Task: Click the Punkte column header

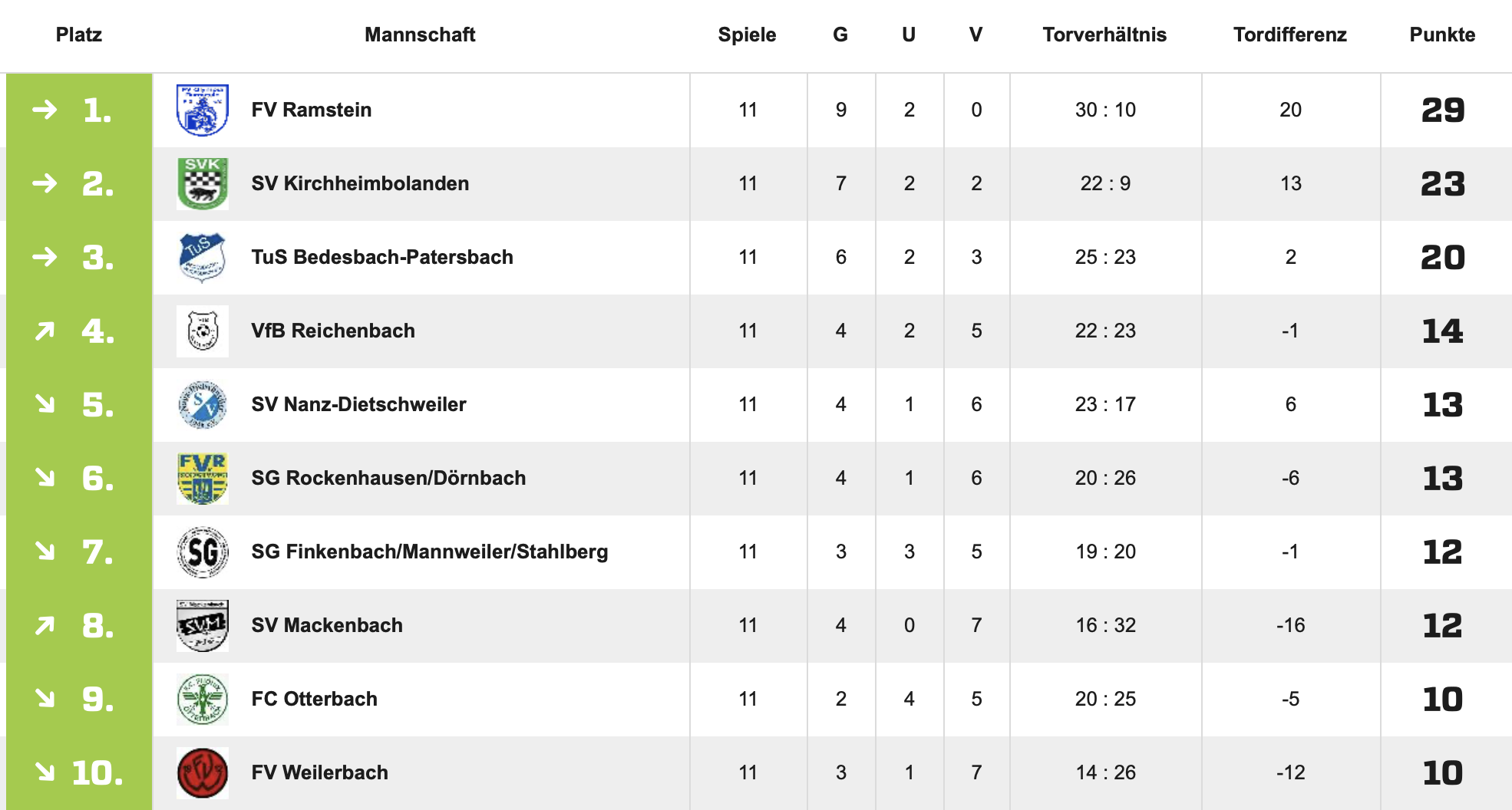Action: [x=1442, y=35]
